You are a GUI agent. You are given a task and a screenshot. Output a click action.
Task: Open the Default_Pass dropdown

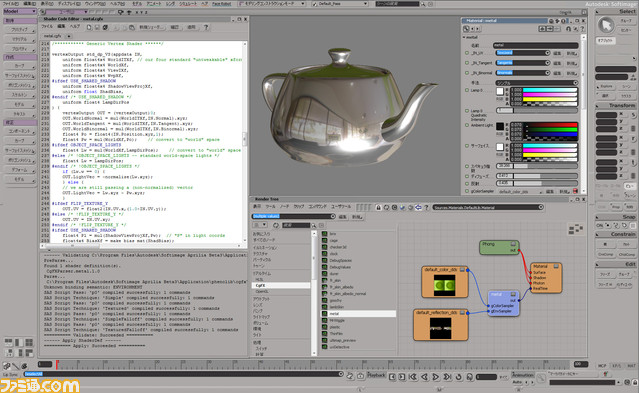(340, 4)
